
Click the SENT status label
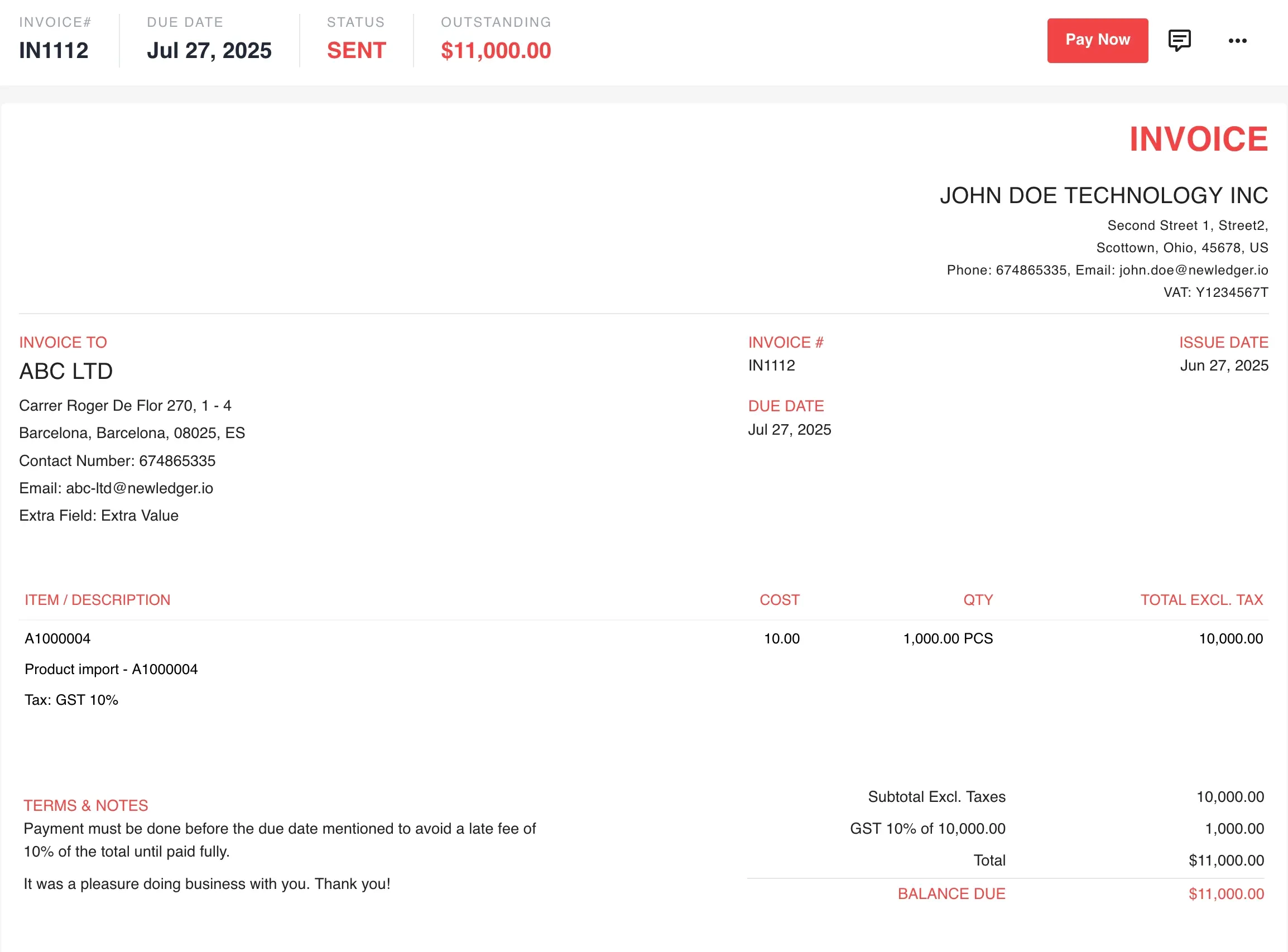(355, 51)
